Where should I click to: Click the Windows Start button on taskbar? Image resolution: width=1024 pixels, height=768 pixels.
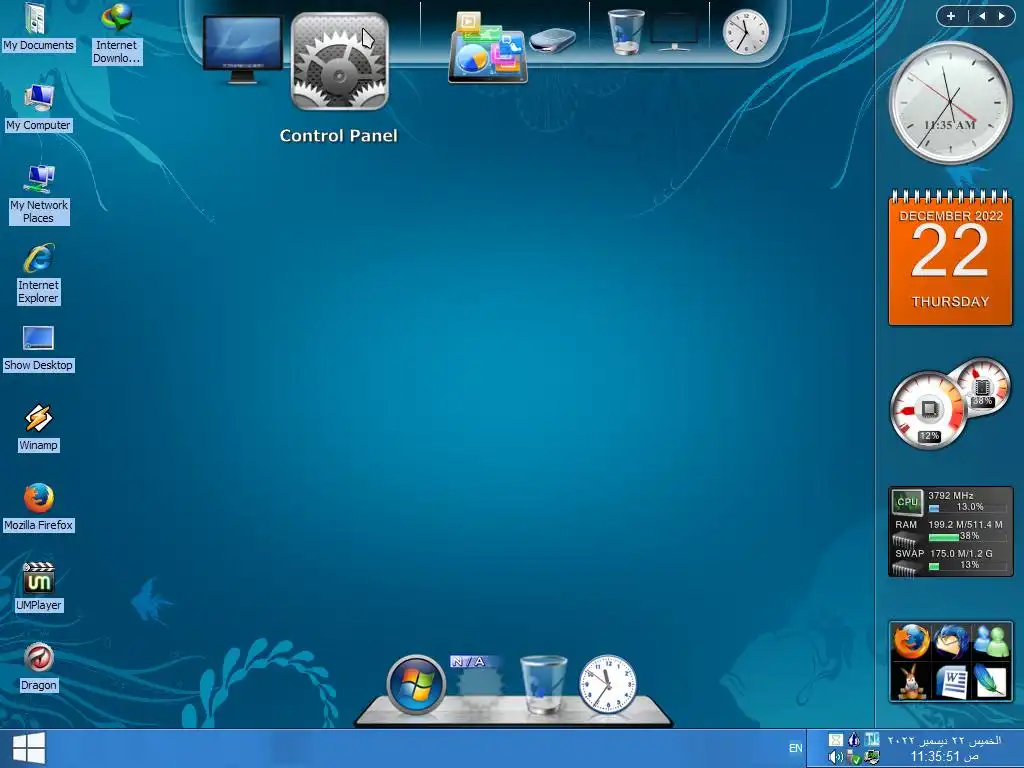pyautogui.click(x=29, y=748)
